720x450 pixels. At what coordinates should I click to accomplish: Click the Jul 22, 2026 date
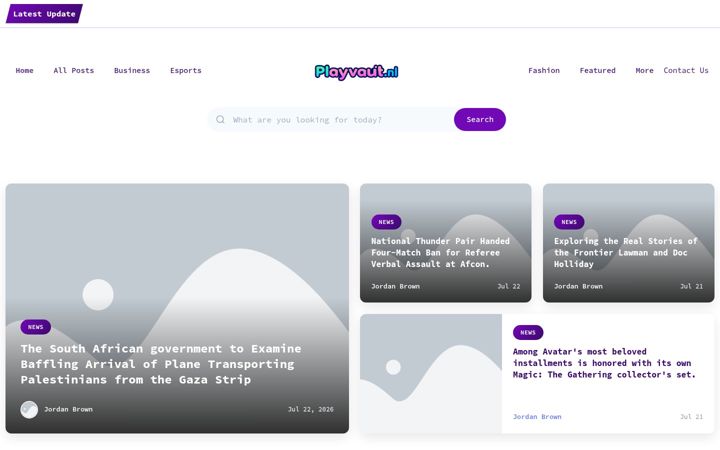click(x=311, y=409)
